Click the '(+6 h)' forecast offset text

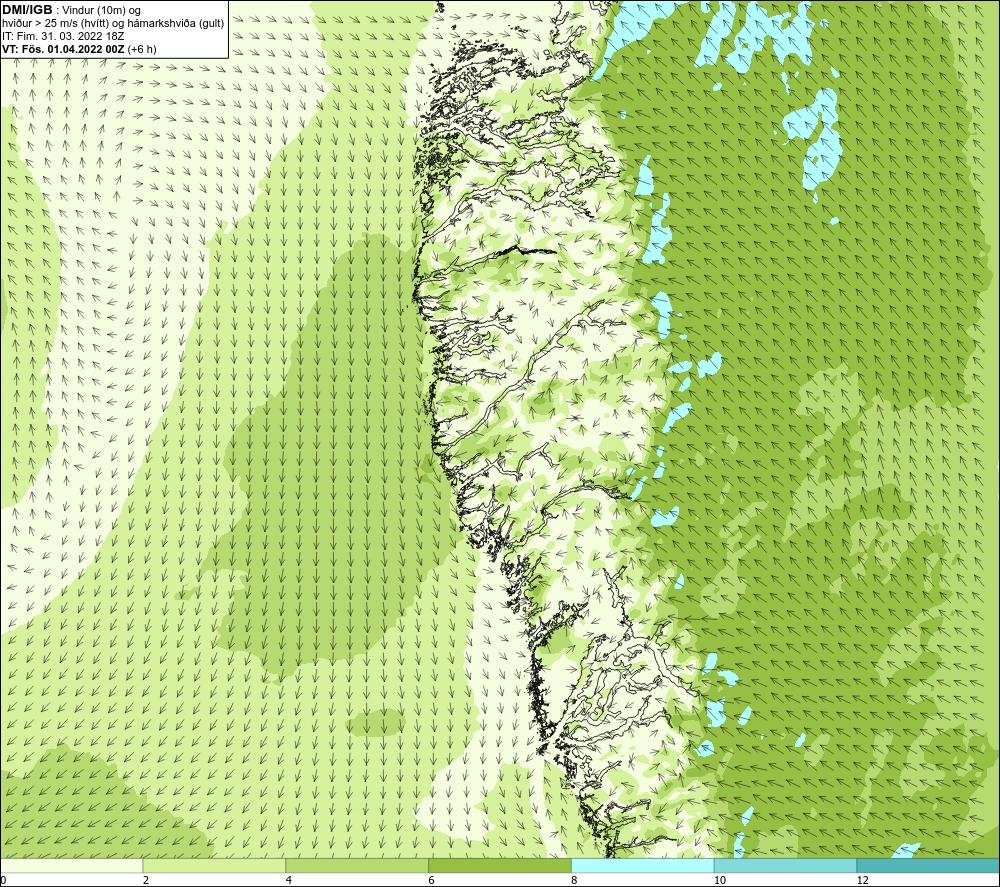point(142,49)
